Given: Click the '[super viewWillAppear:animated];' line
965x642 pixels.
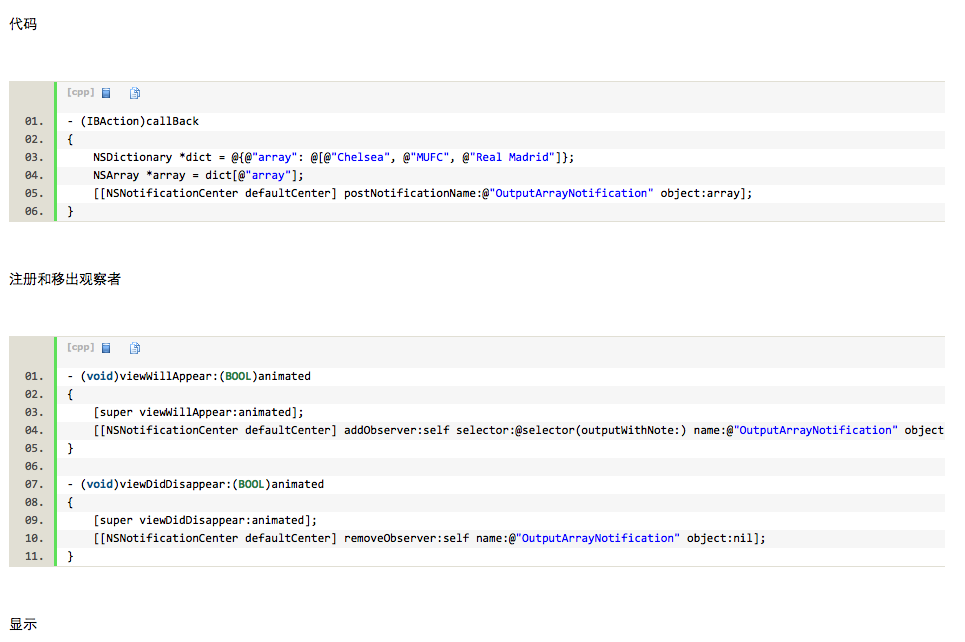Looking at the screenshot, I should coord(198,412).
